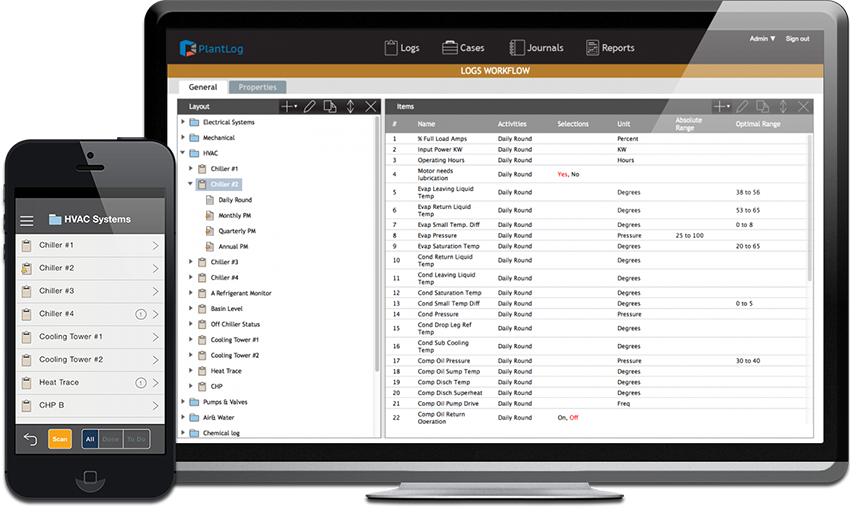Expand the Electrical Systems folder
The image size is (850, 507).
click(183, 122)
